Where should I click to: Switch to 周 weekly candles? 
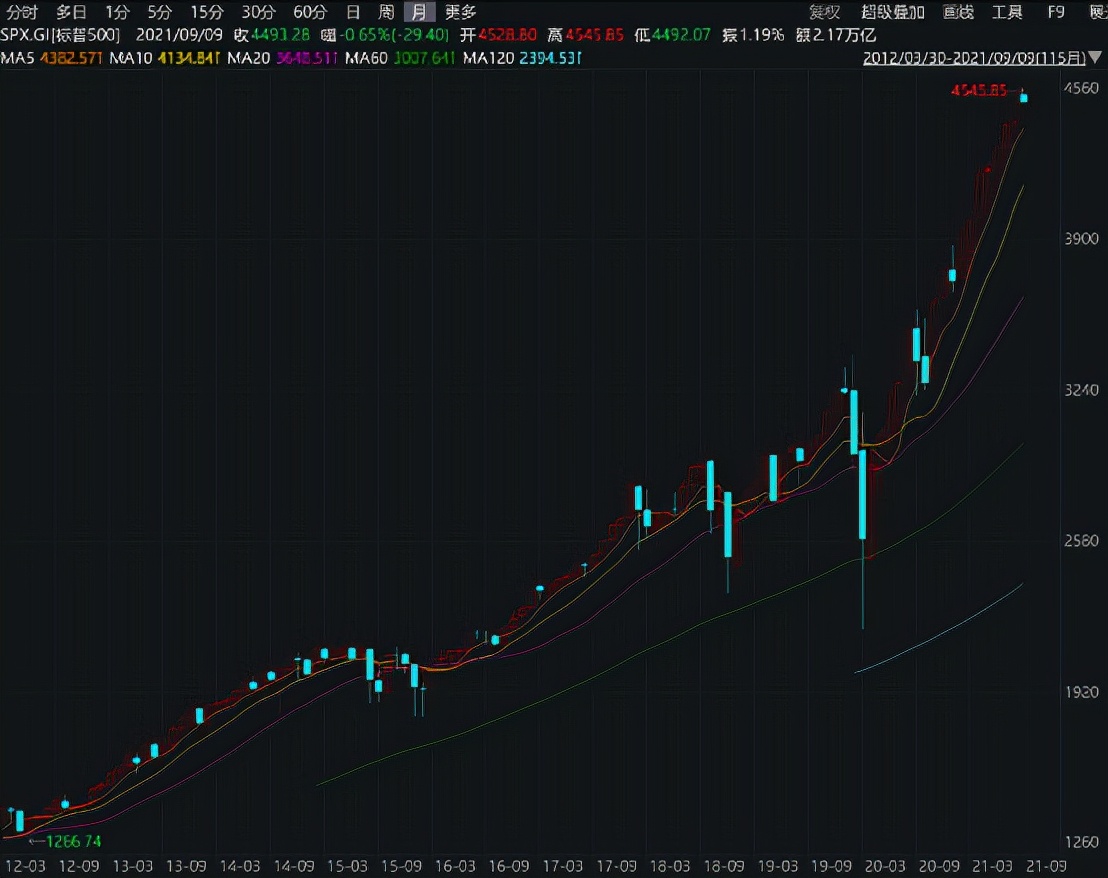[386, 13]
